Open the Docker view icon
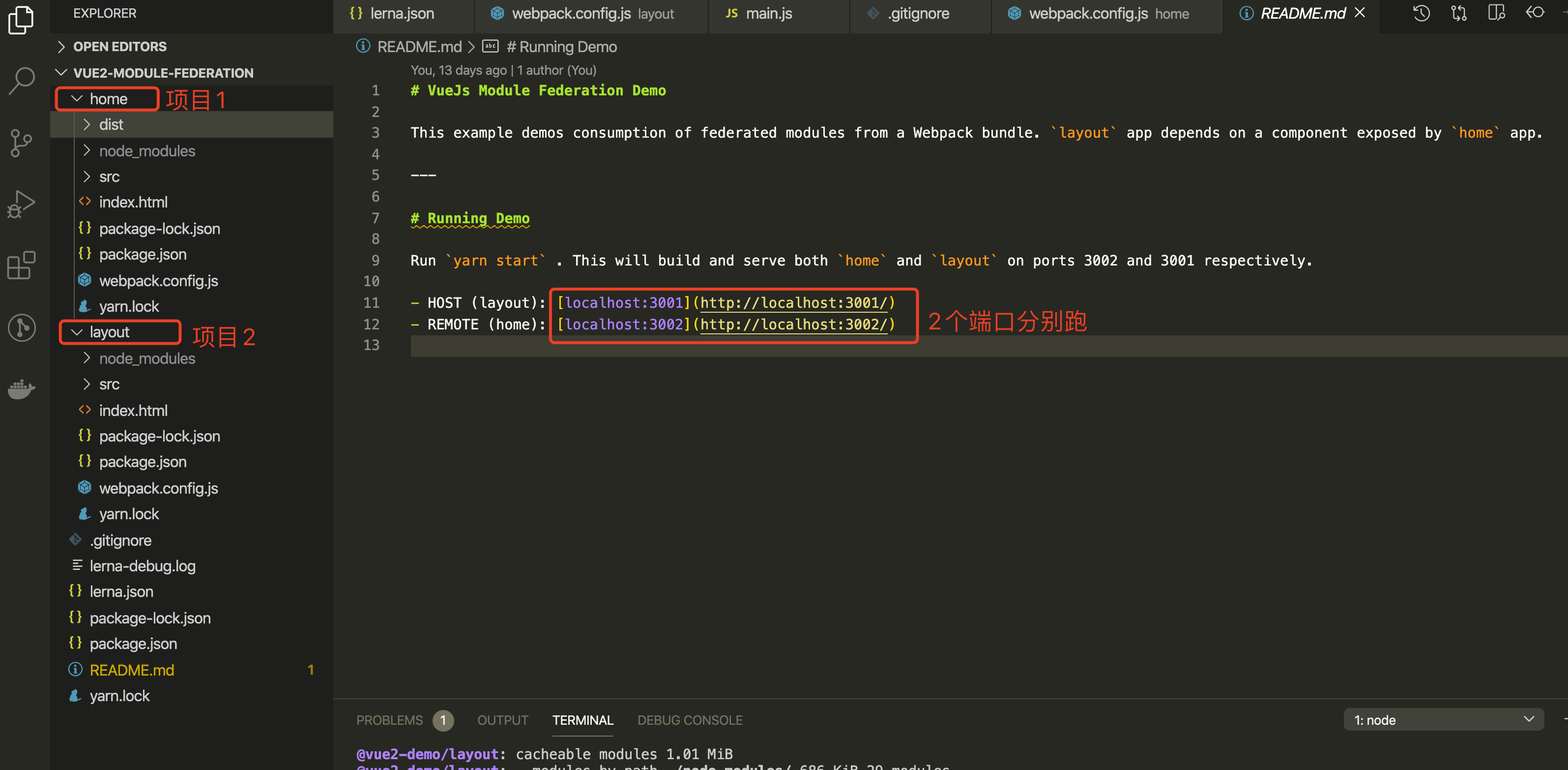Viewport: 1568px width, 770px height. pos(22,388)
